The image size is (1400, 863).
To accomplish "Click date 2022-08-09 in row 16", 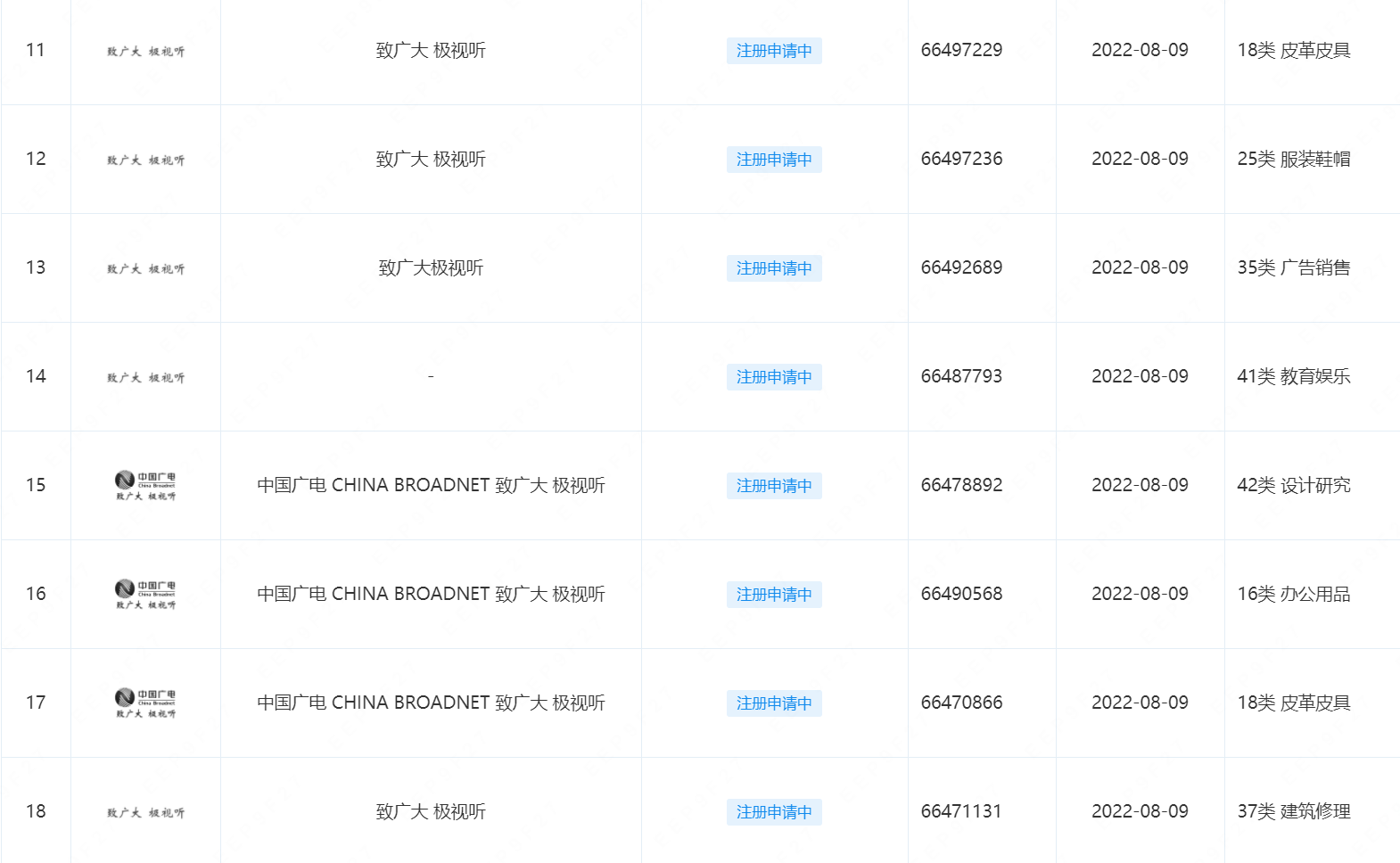I will (1140, 594).
